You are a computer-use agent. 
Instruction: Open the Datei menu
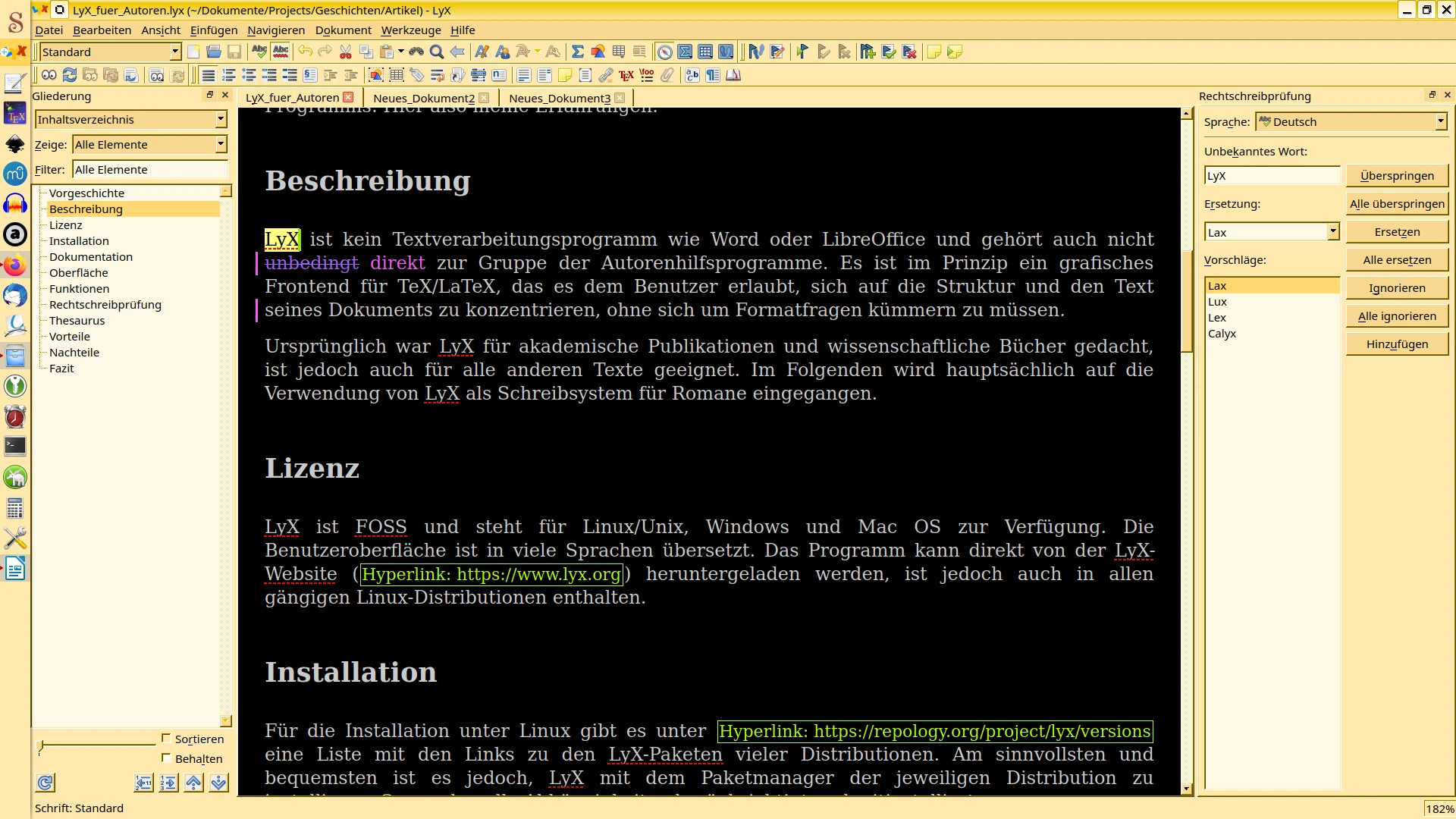click(49, 30)
